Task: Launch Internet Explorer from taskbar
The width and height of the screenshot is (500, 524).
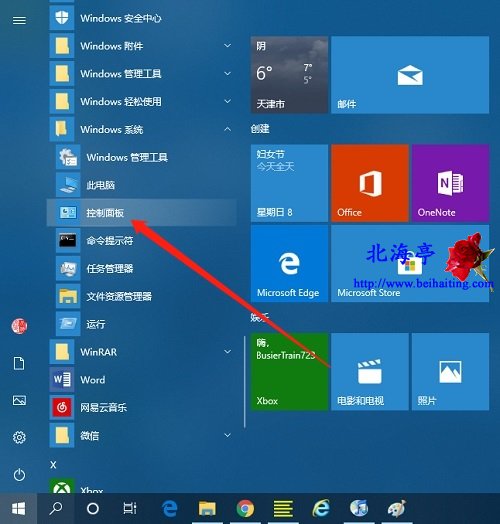Action: click(321, 509)
